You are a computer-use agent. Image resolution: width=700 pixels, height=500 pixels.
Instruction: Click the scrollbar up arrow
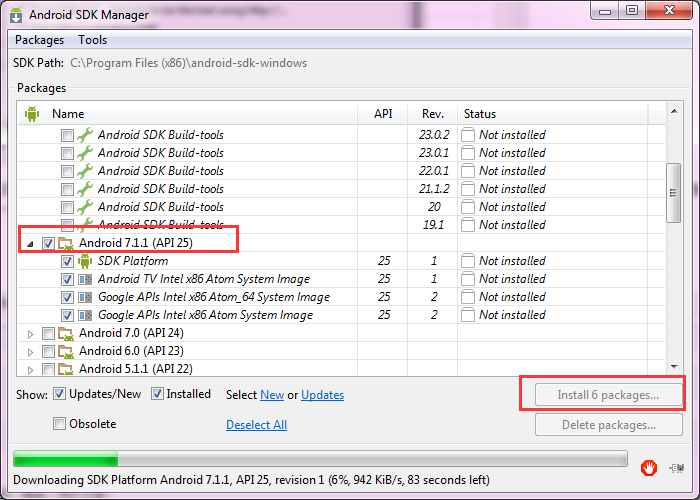(x=674, y=112)
